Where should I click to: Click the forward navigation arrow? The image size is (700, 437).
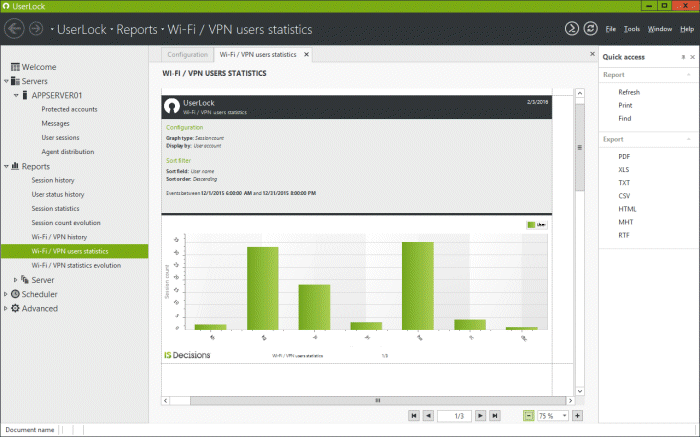[x=36, y=29]
